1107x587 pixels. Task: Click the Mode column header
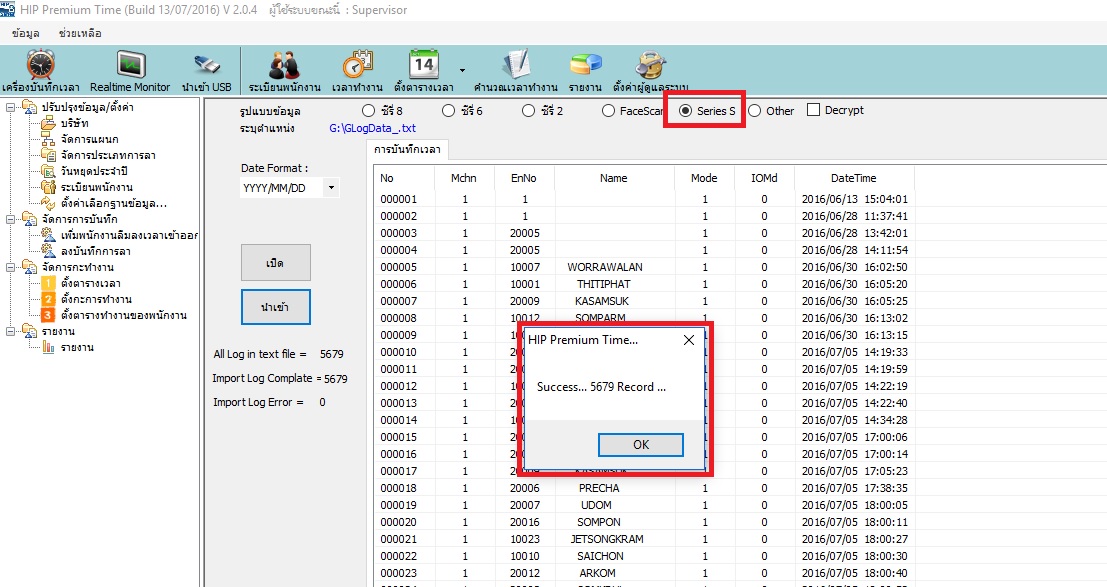coord(704,178)
